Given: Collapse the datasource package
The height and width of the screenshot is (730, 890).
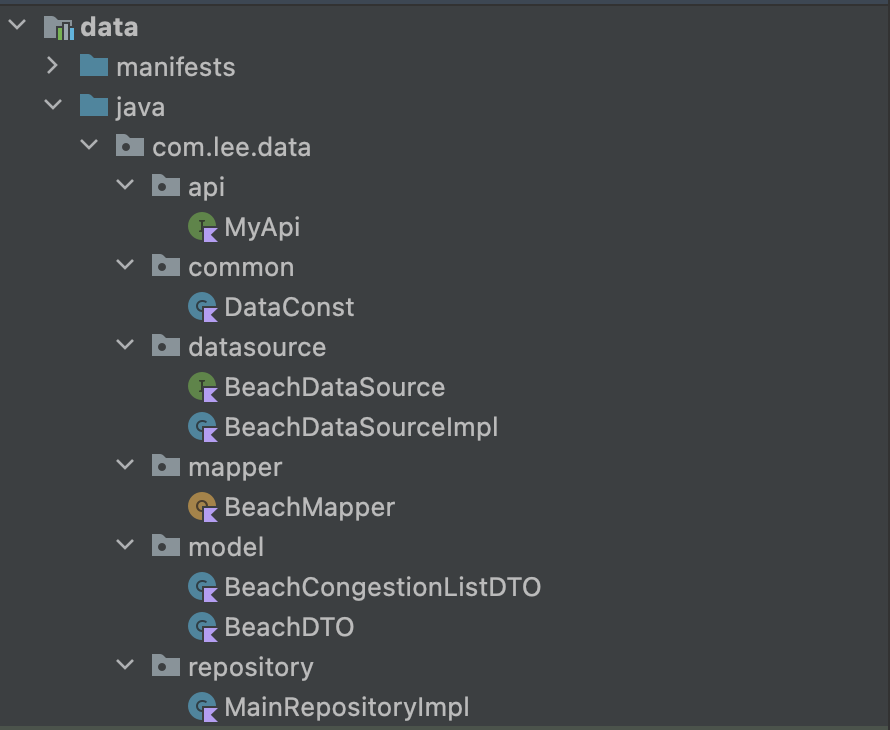Looking at the screenshot, I should pyautogui.click(x=125, y=345).
